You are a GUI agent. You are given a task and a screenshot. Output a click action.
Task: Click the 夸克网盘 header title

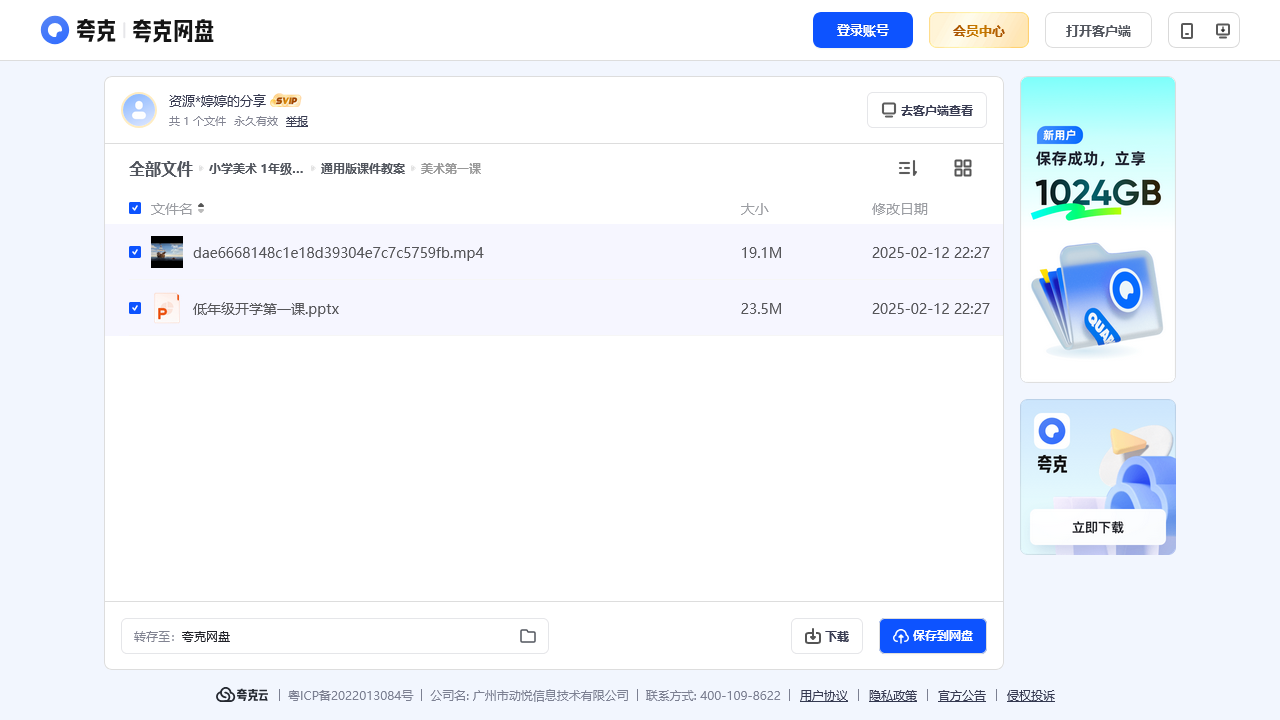173,31
